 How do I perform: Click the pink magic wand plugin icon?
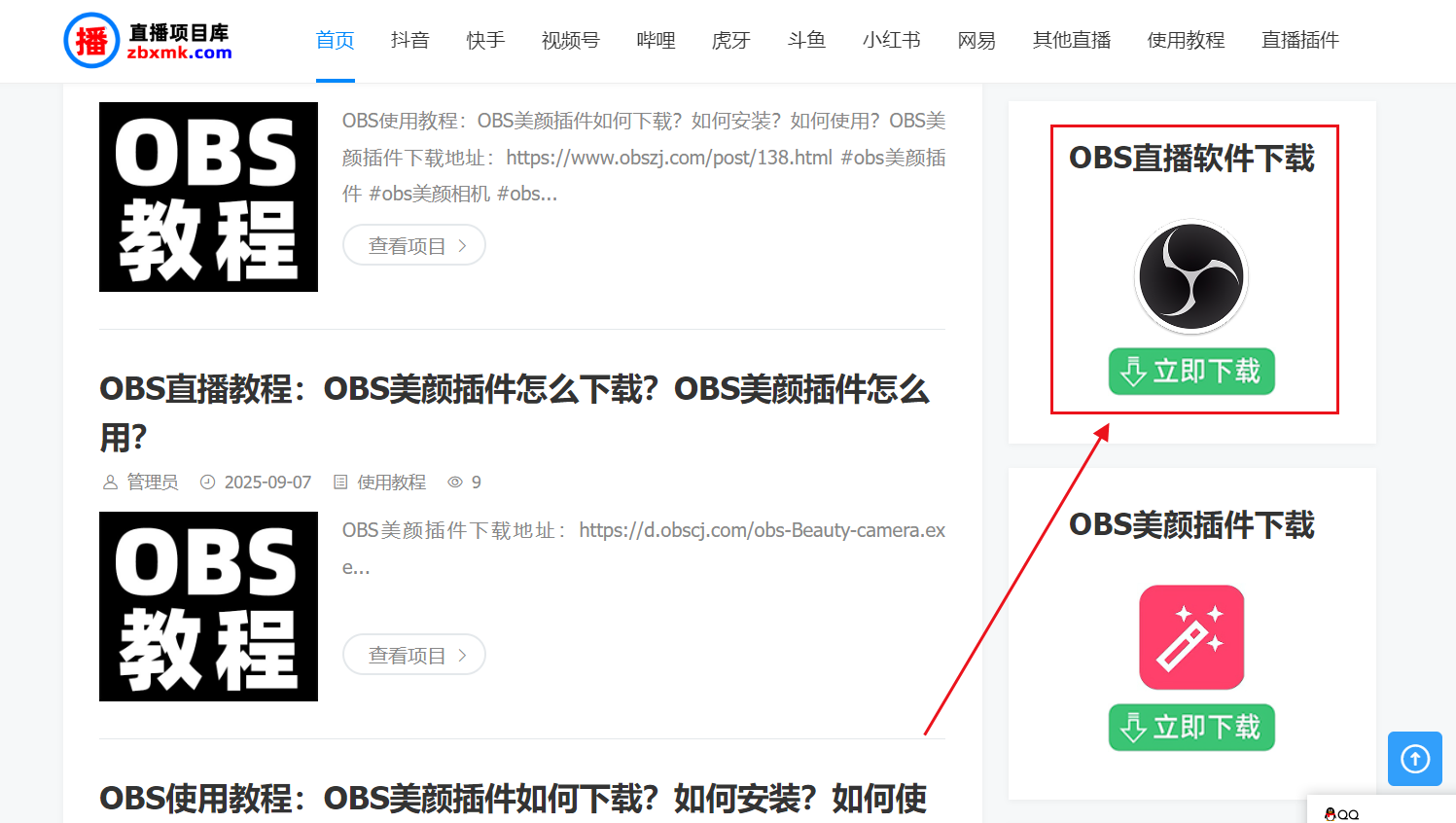click(x=1190, y=636)
